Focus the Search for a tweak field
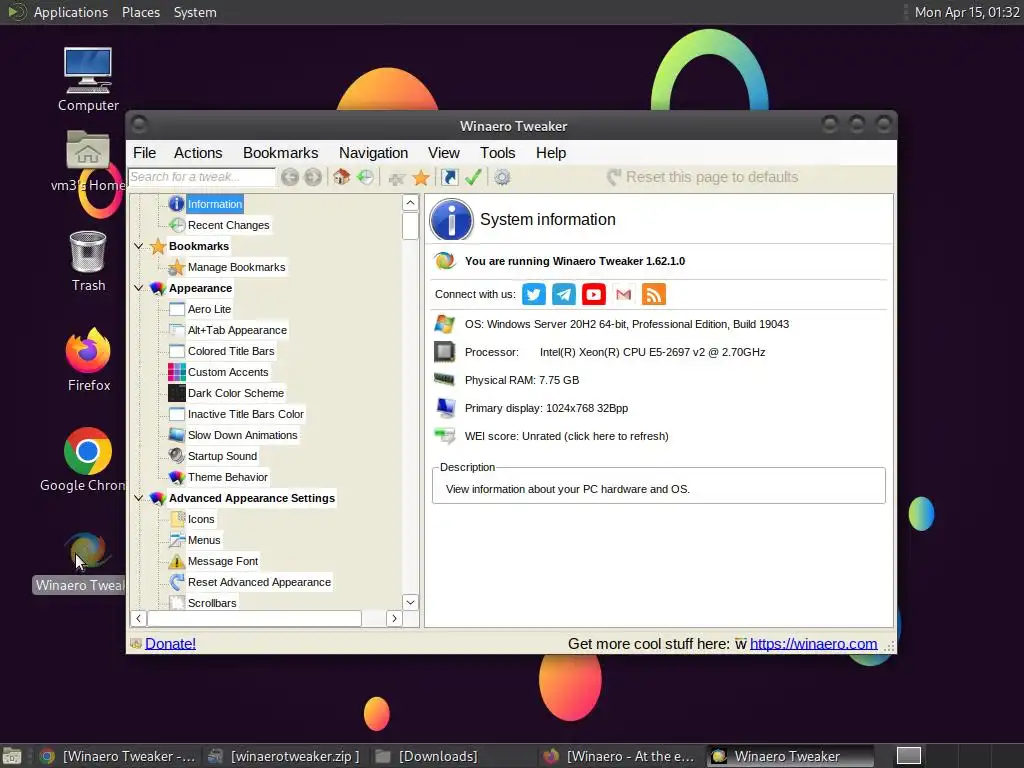The height and width of the screenshot is (768, 1024). [202, 177]
